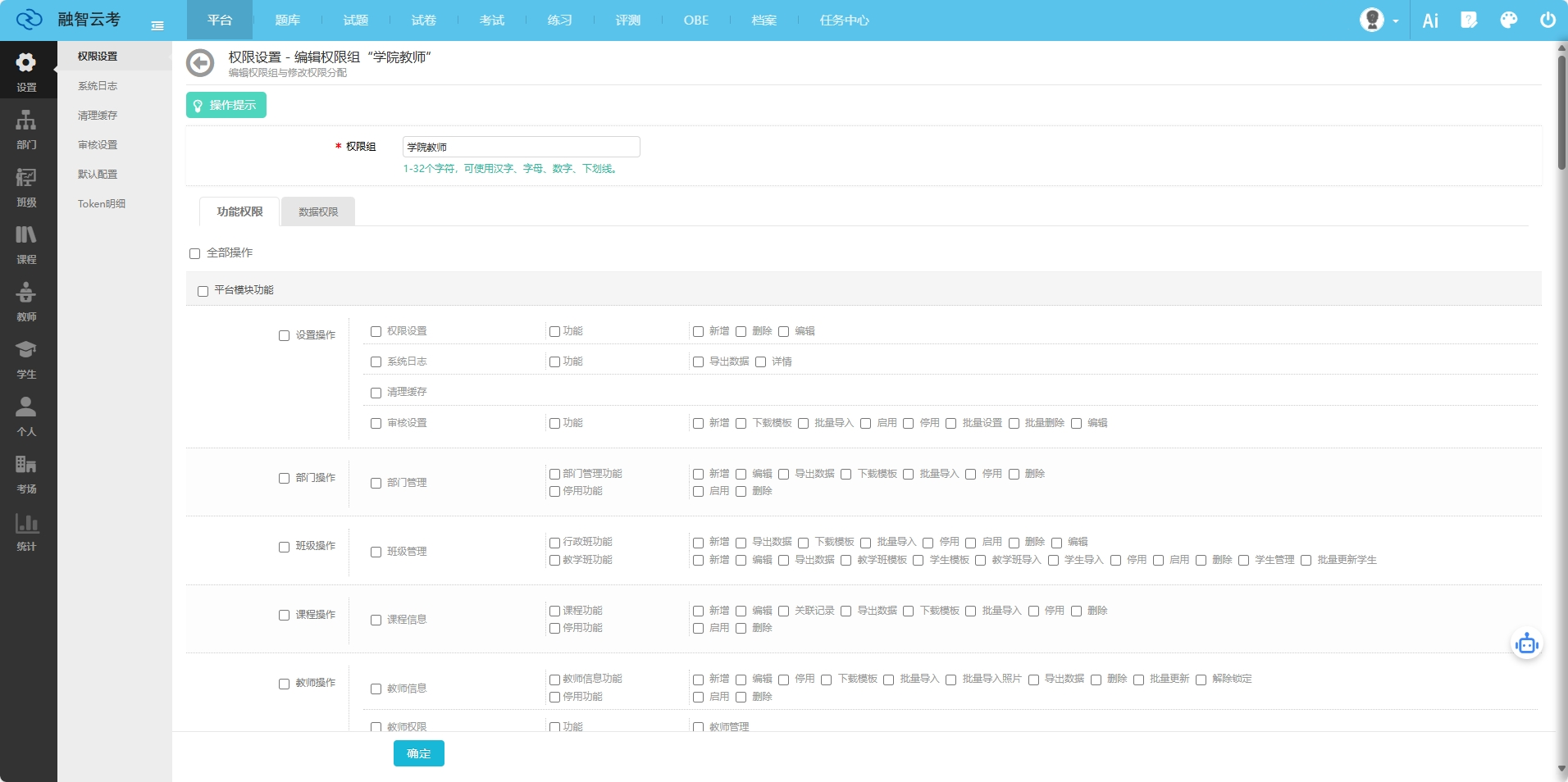
Task: Switch to the 数据权限 tab
Action: (318, 212)
